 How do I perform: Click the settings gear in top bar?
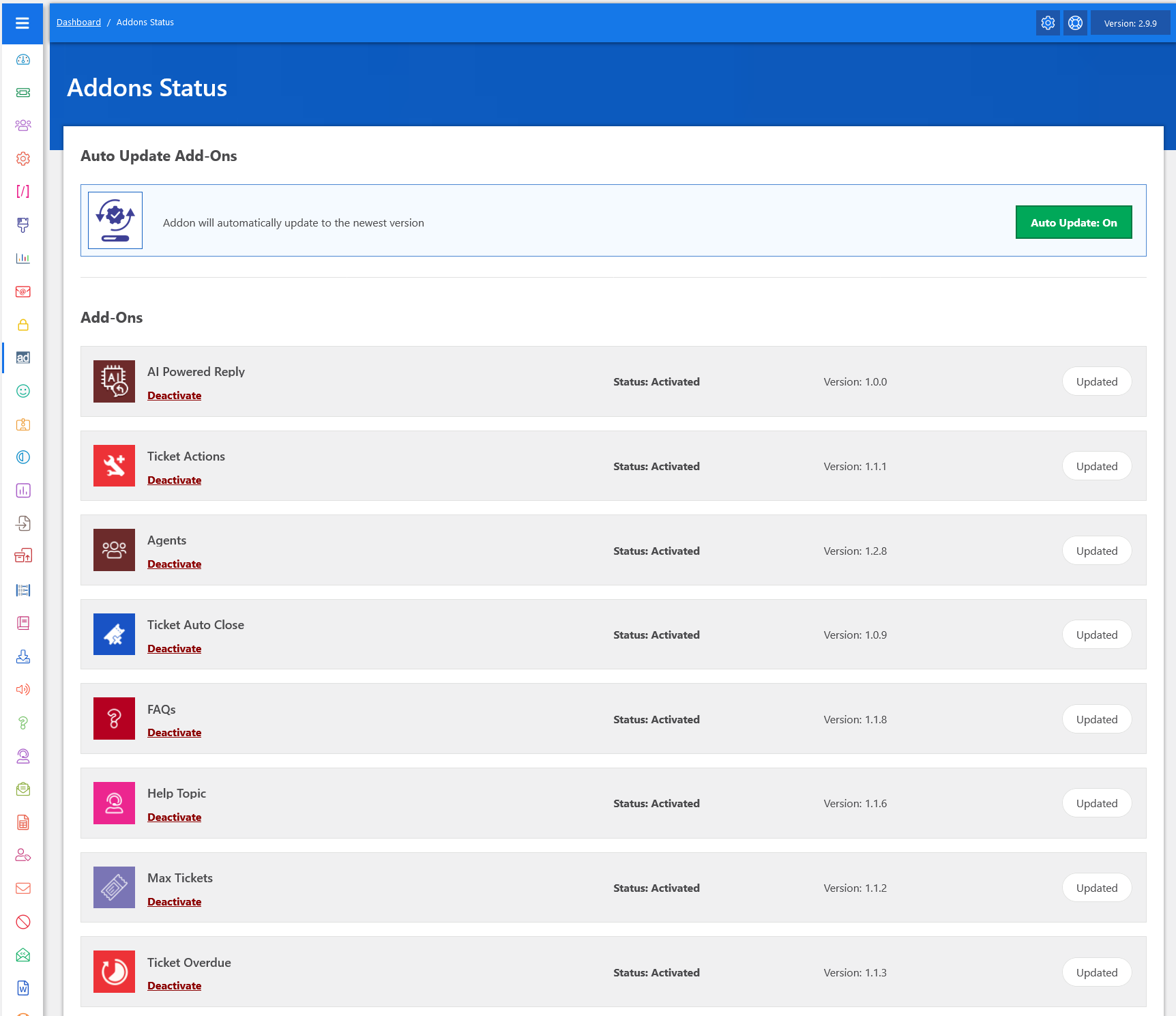point(1048,23)
